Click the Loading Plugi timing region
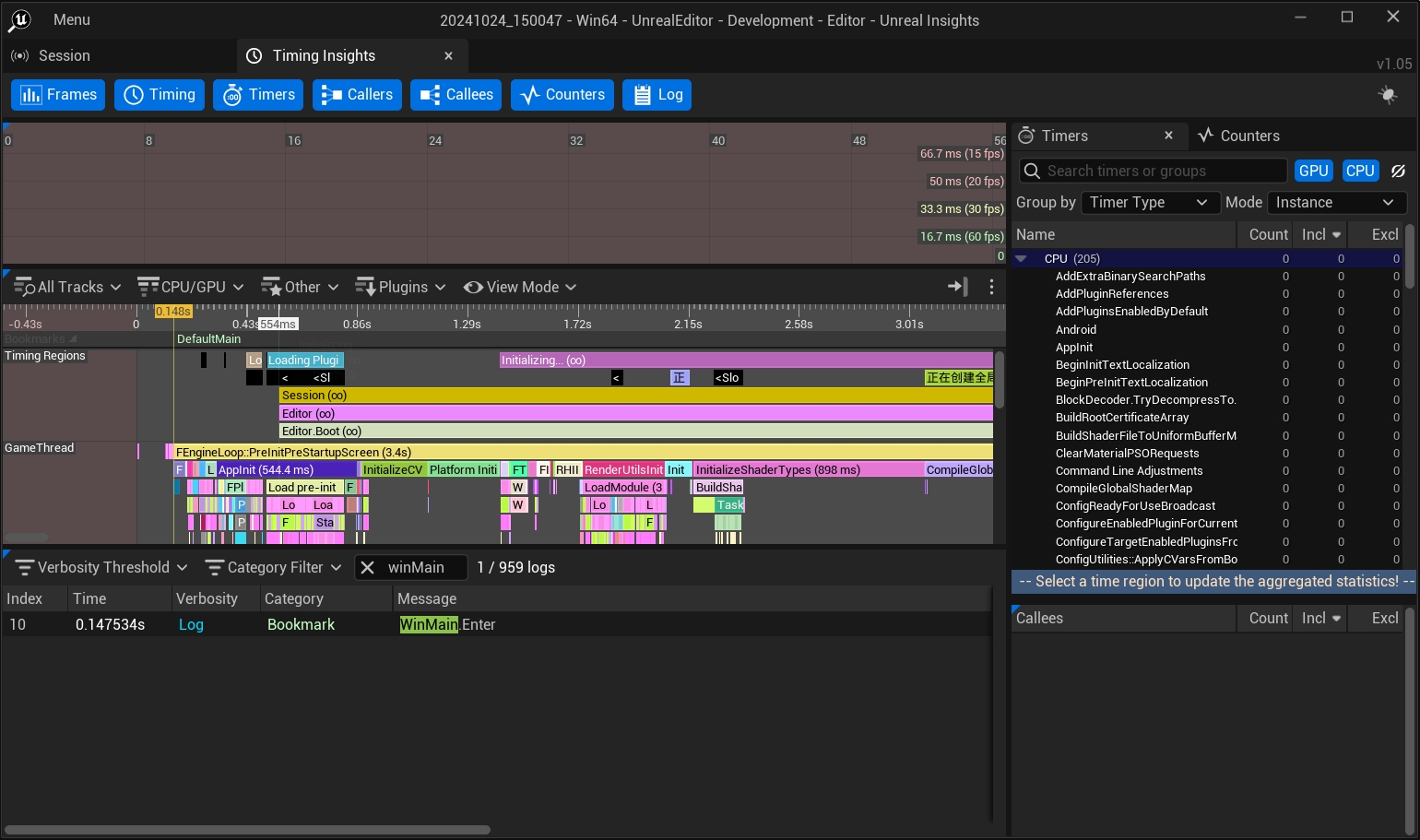 point(305,361)
